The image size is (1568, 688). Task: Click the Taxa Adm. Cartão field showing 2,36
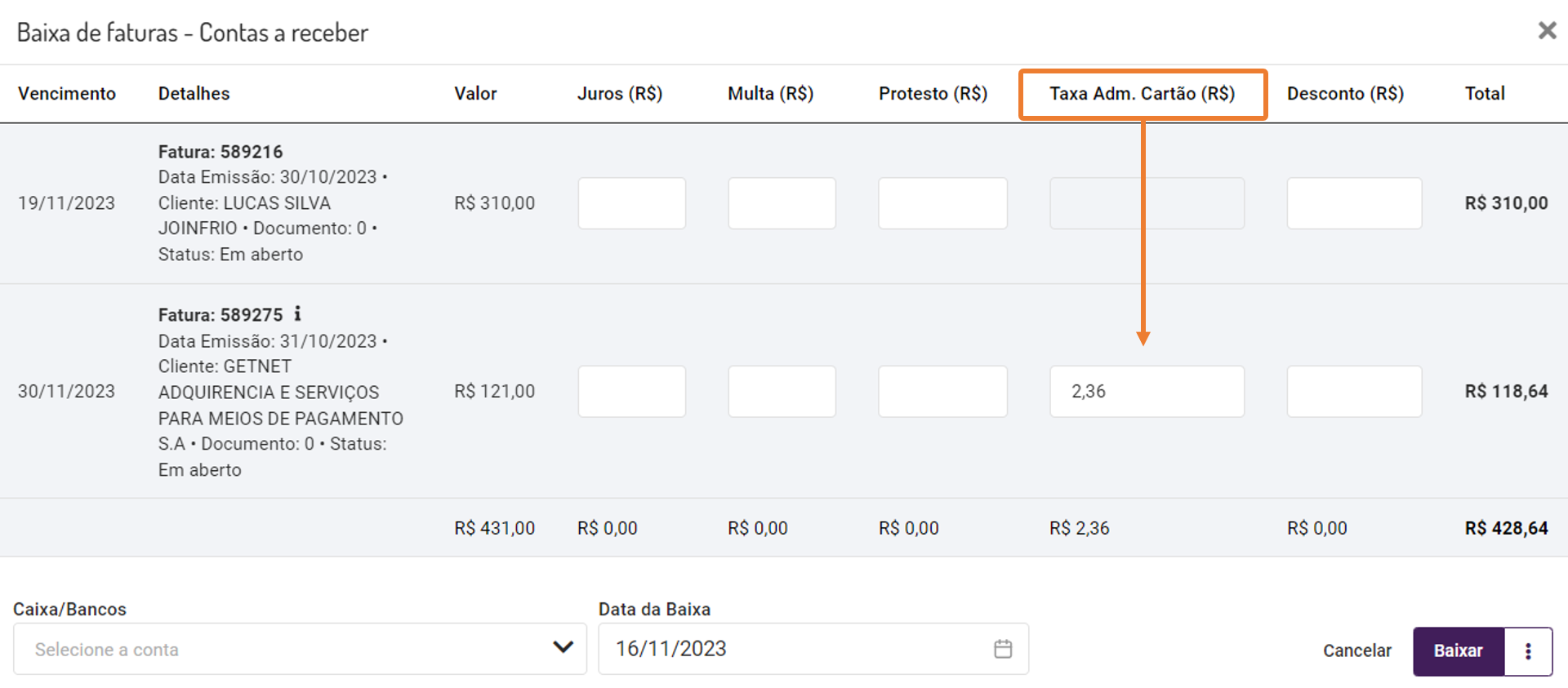(1147, 391)
